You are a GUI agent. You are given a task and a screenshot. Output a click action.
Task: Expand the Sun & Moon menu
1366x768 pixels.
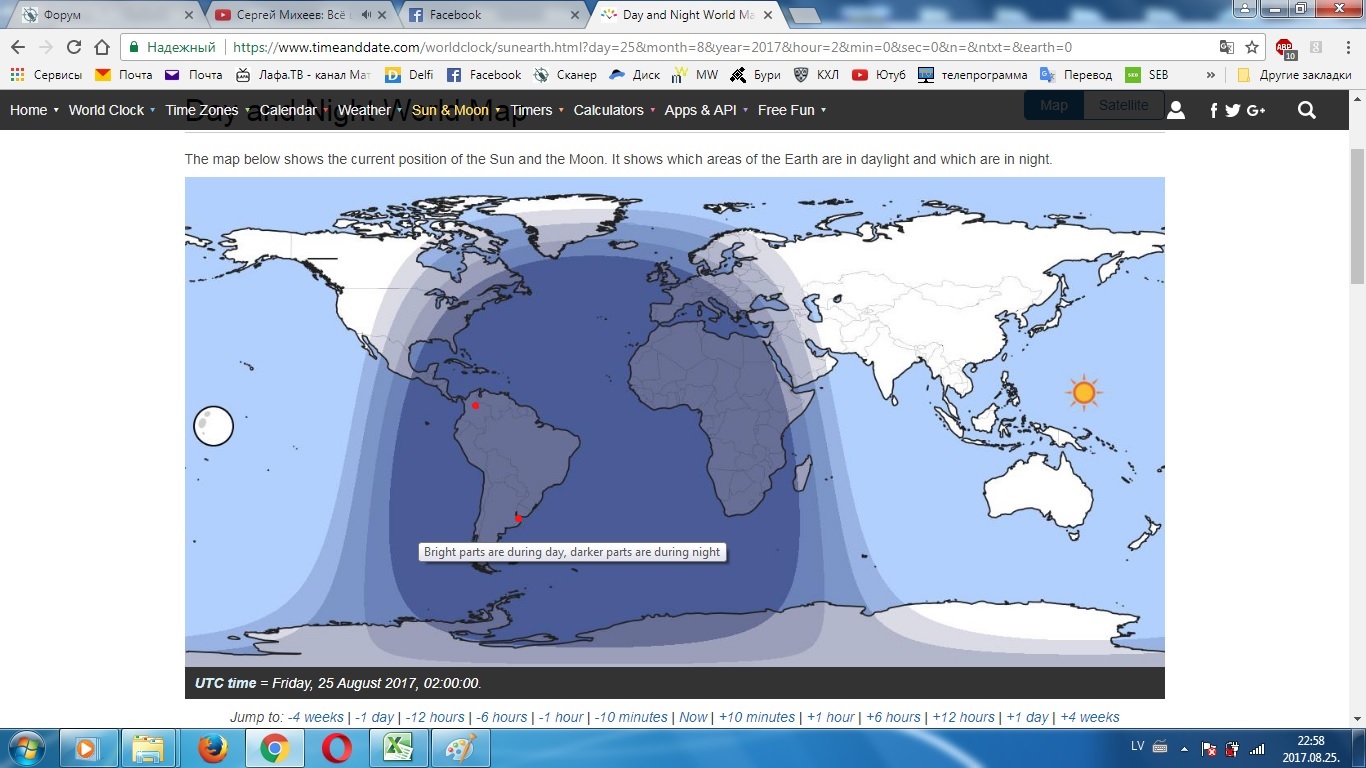point(455,110)
